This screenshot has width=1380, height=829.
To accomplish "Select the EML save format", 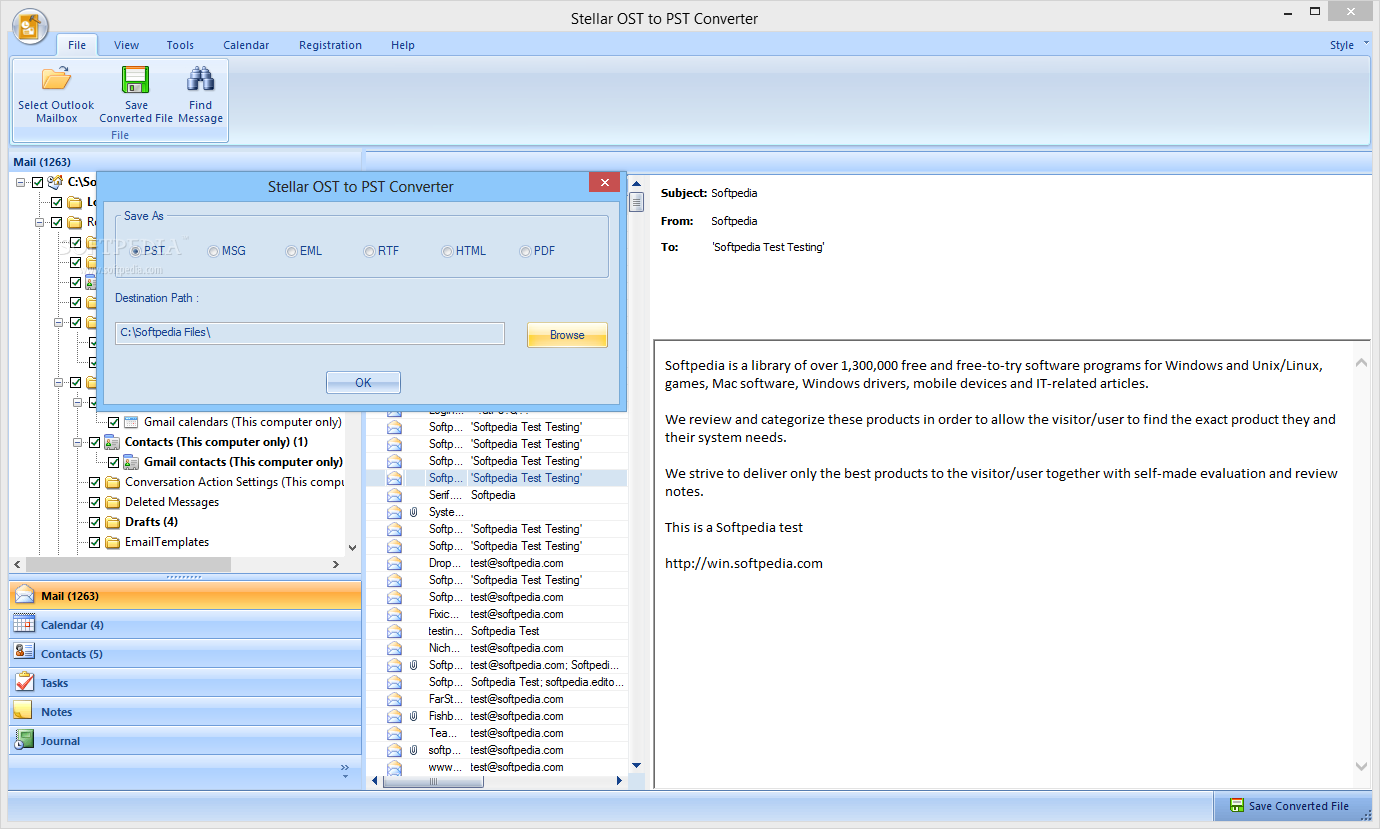I will (x=291, y=251).
